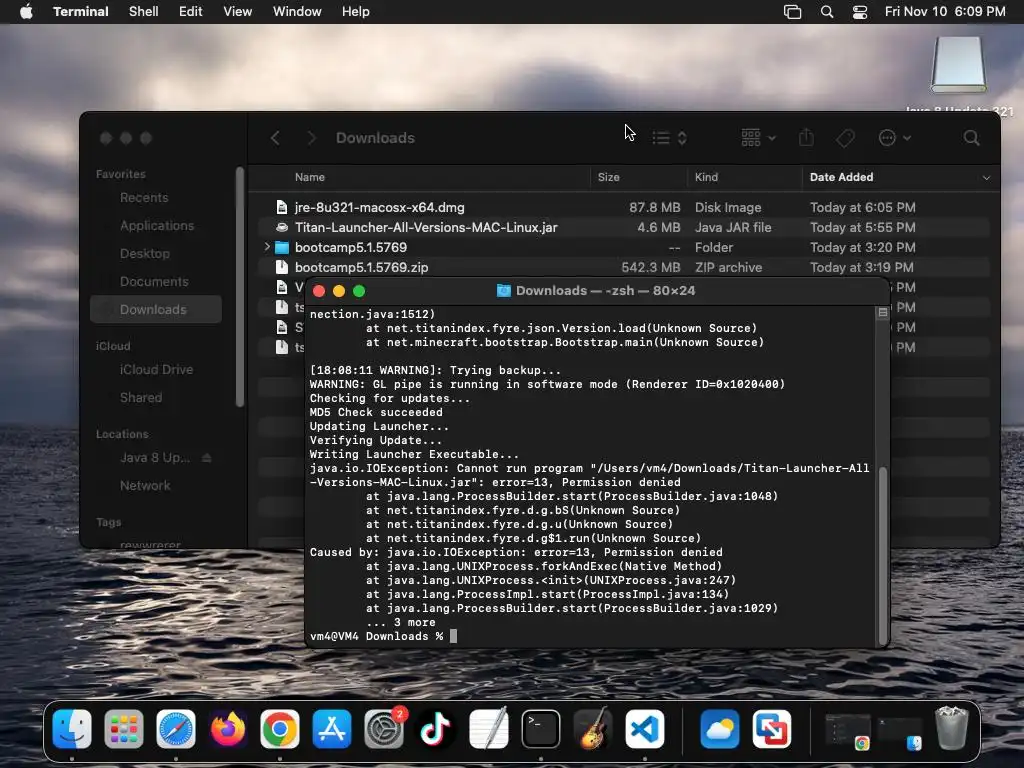
Task: Sort Finder list by Kind column
Action: (706, 177)
